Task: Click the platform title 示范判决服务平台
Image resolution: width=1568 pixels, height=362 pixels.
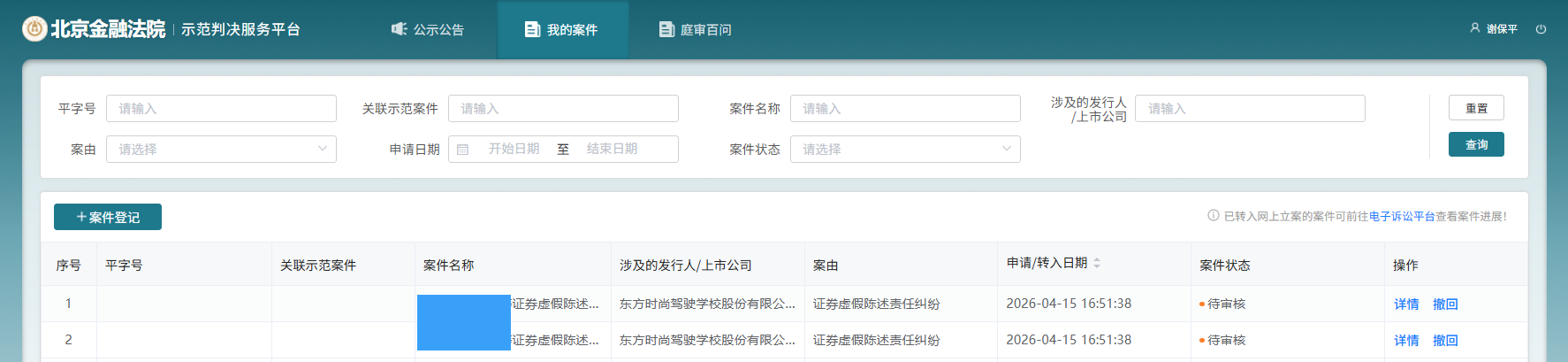Action: [240, 29]
